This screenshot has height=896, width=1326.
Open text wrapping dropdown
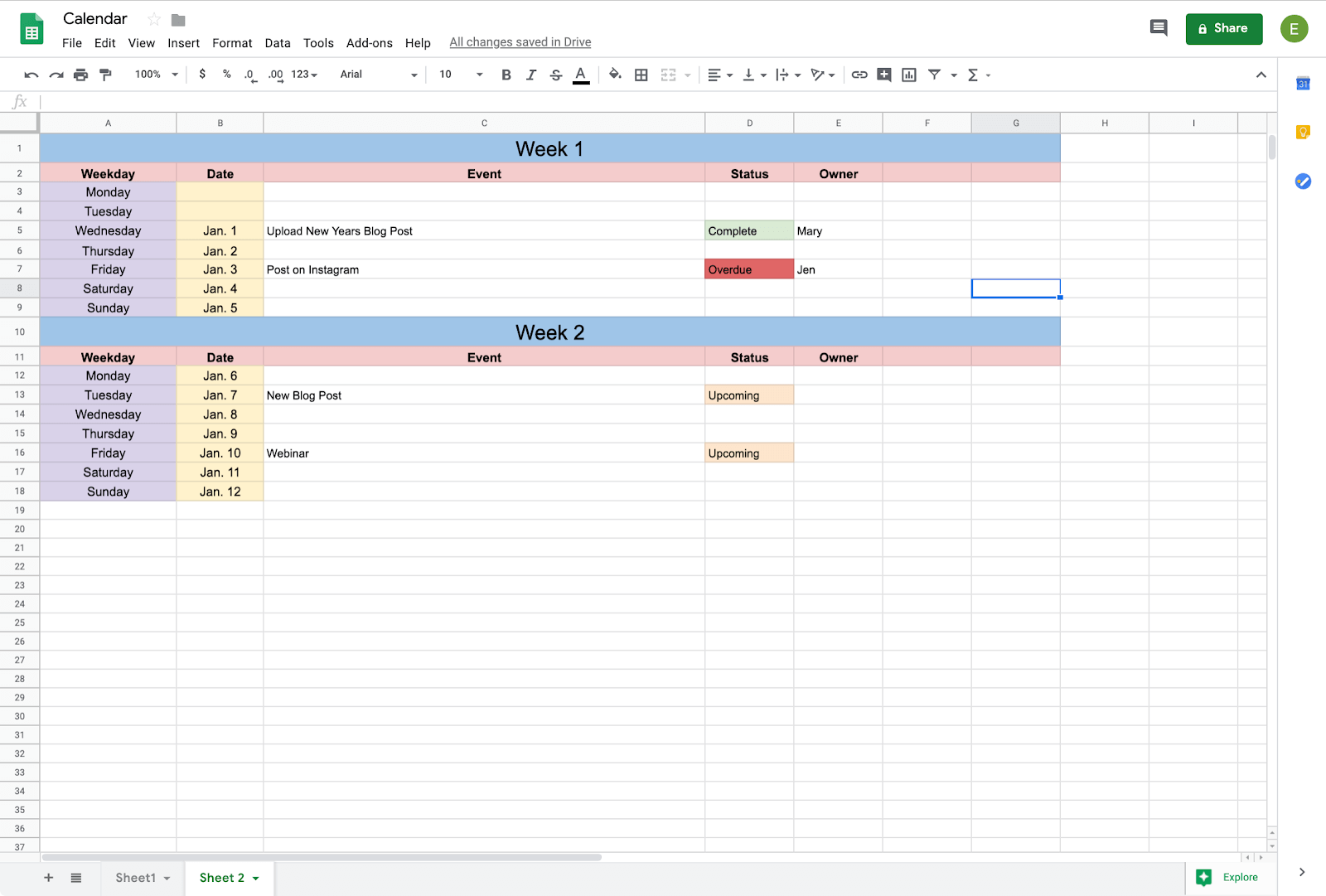click(x=787, y=75)
